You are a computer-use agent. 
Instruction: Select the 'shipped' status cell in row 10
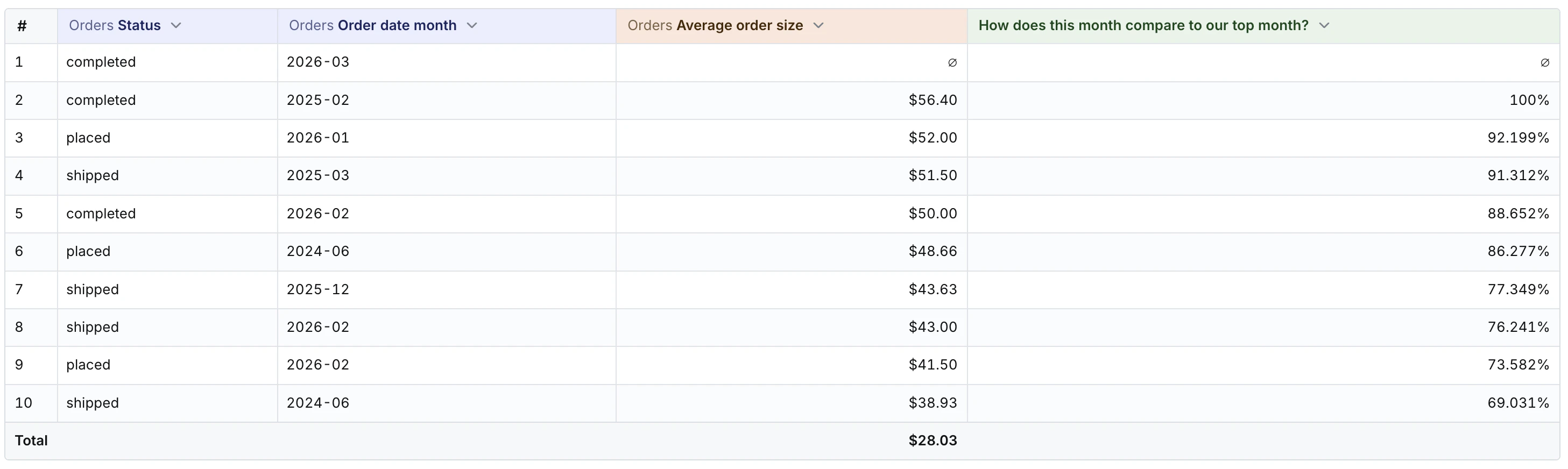(x=167, y=403)
